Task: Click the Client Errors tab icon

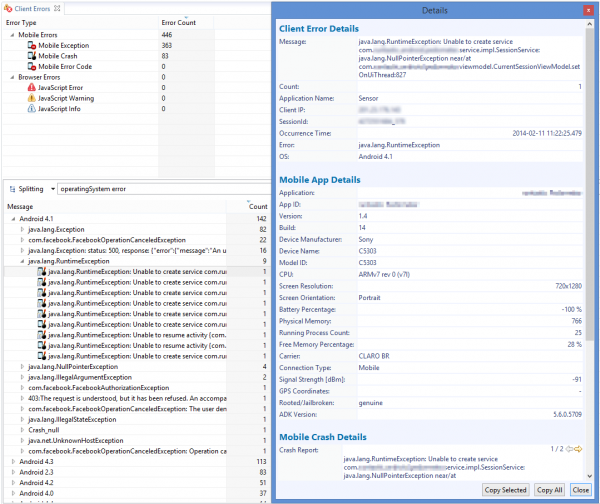Action: pos(8,8)
